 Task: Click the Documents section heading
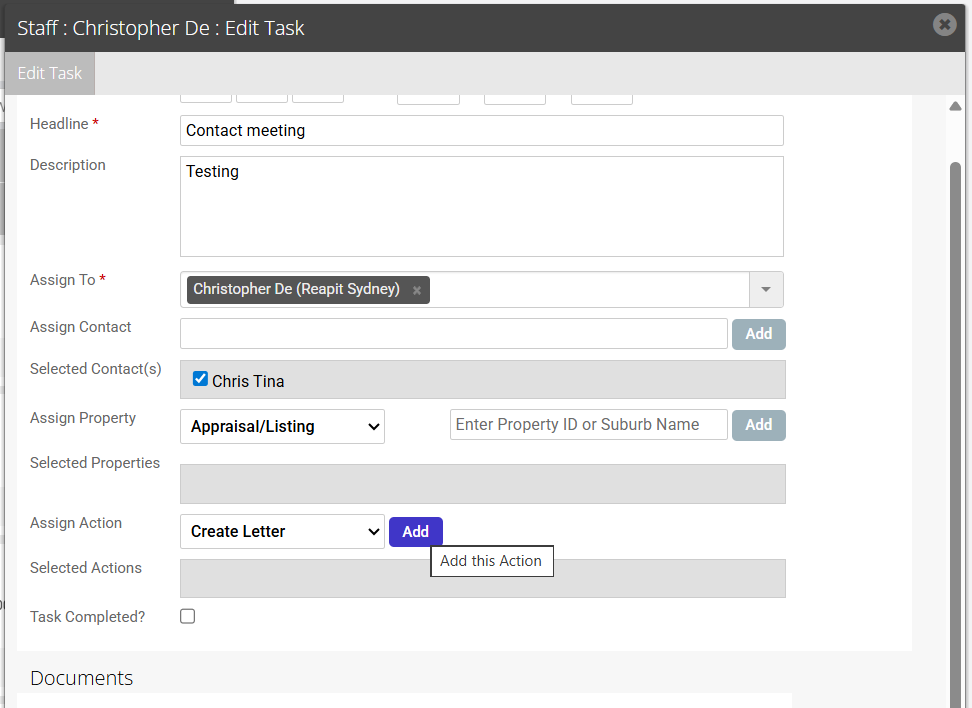(x=81, y=678)
